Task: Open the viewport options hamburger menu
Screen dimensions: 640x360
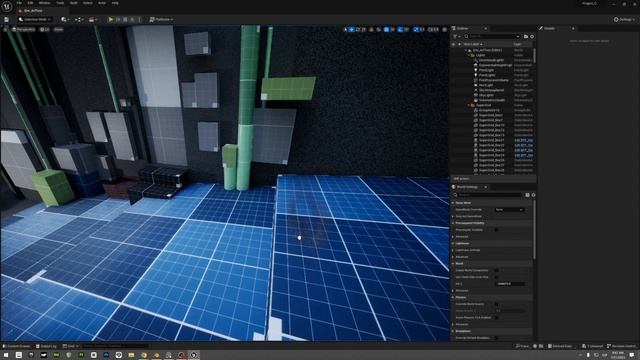Action: (x=5, y=29)
